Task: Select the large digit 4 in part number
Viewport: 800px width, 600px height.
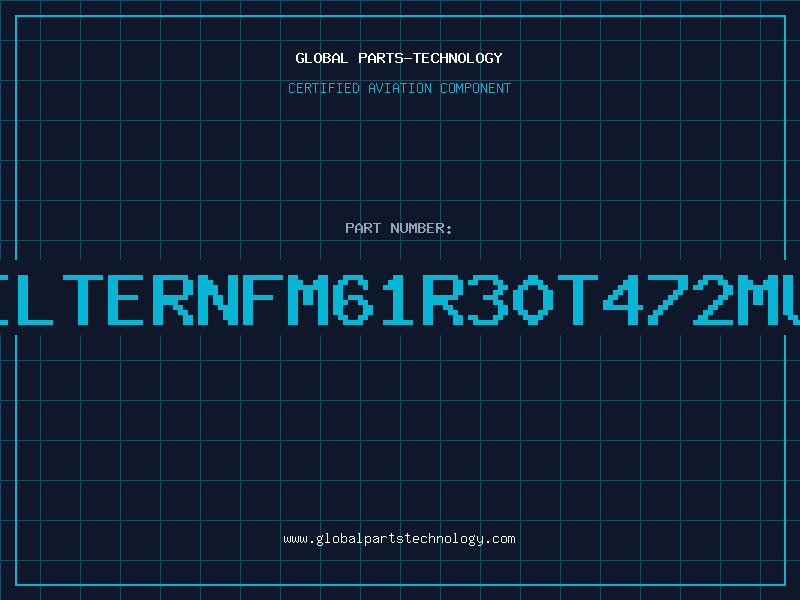Action: click(x=623, y=299)
